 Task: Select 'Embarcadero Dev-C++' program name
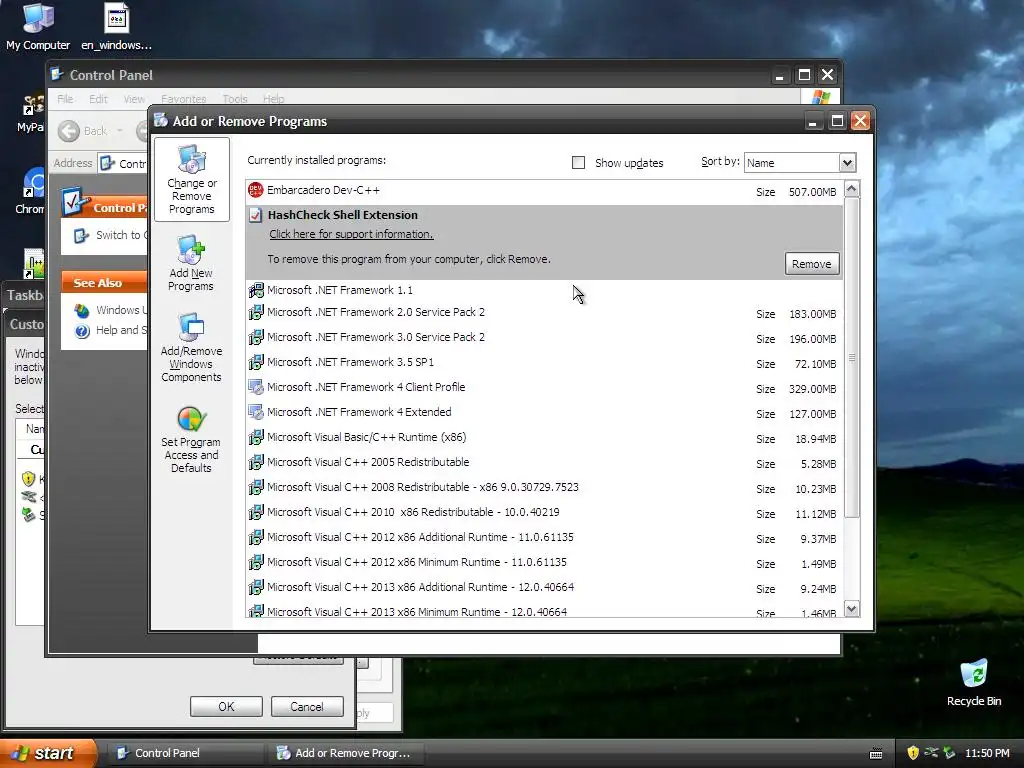click(x=323, y=190)
